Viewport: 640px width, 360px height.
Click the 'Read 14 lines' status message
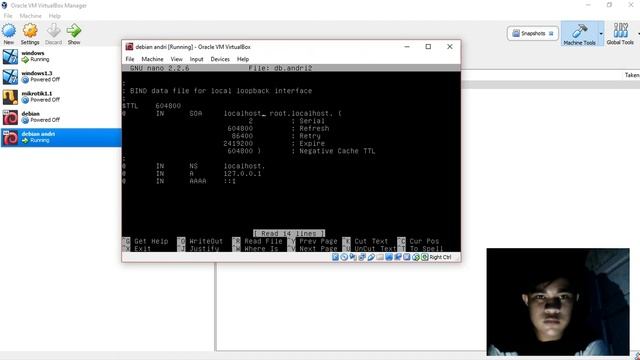(289, 233)
